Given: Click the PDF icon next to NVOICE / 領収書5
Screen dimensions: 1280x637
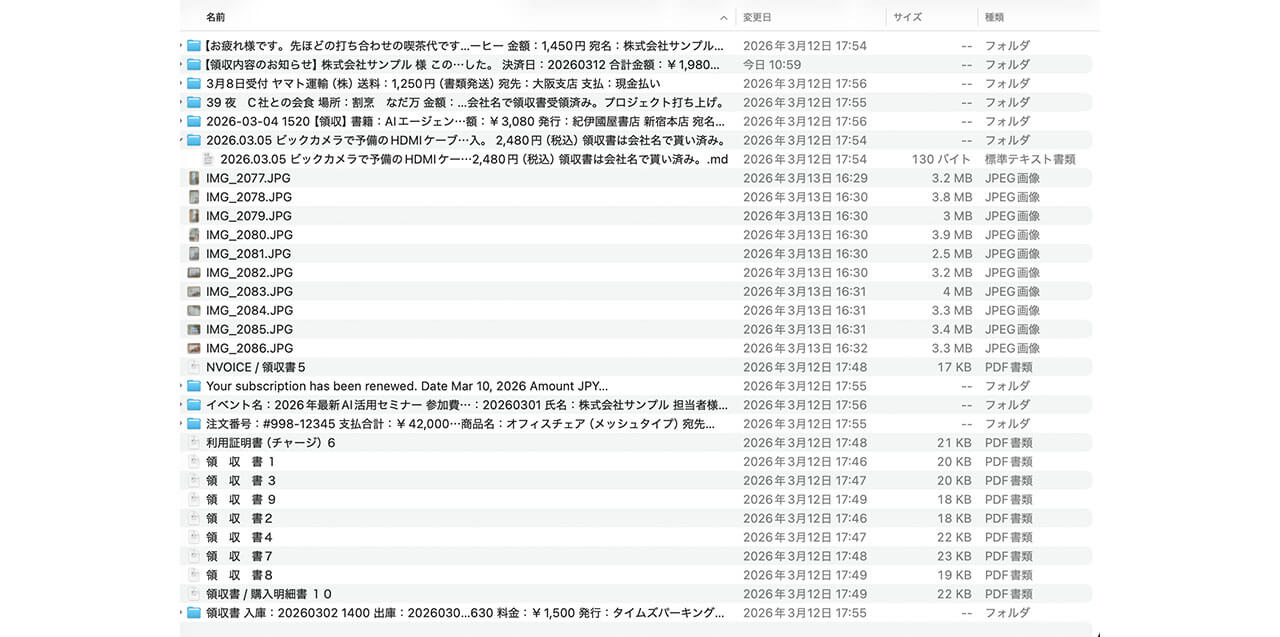Looking at the screenshot, I should point(194,367).
